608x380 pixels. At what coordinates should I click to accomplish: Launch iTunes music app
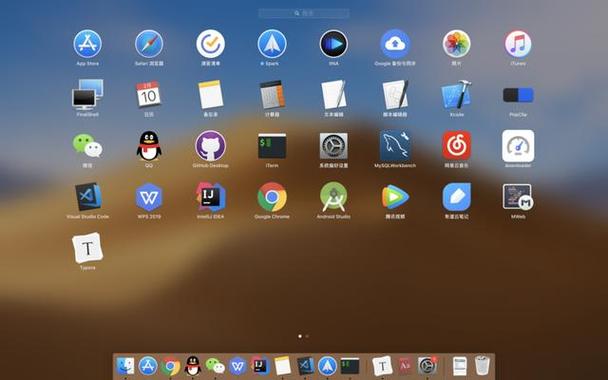pyautogui.click(x=518, y=44)
